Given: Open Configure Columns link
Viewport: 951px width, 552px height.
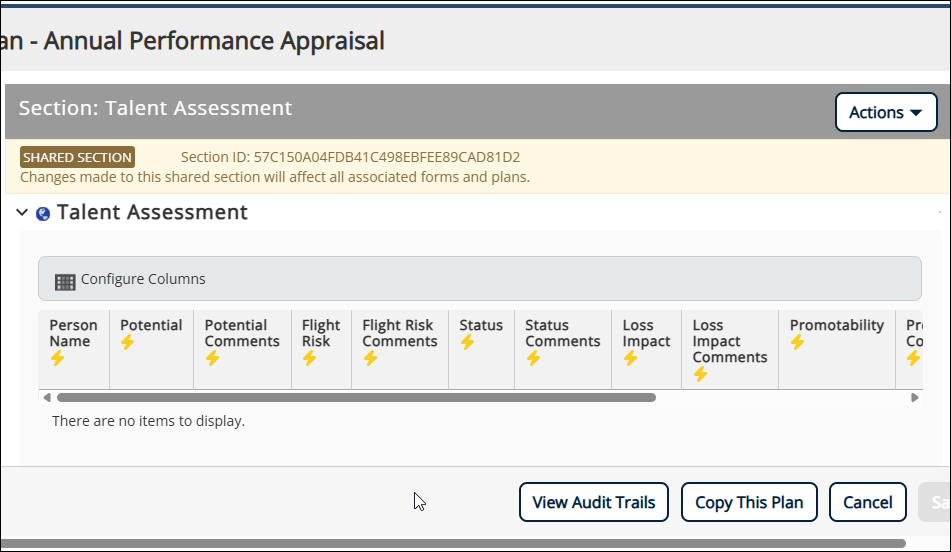Looking at the screenshot, I should [143, 279].
